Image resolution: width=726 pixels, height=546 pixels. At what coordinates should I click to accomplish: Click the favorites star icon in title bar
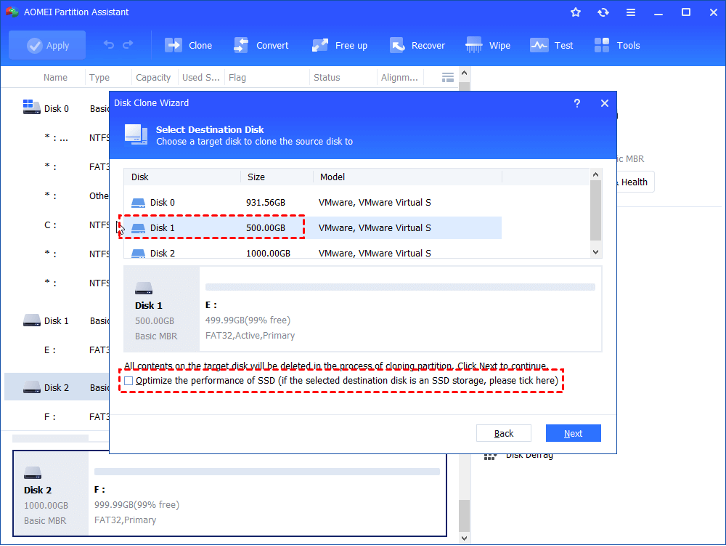point(576,13)
